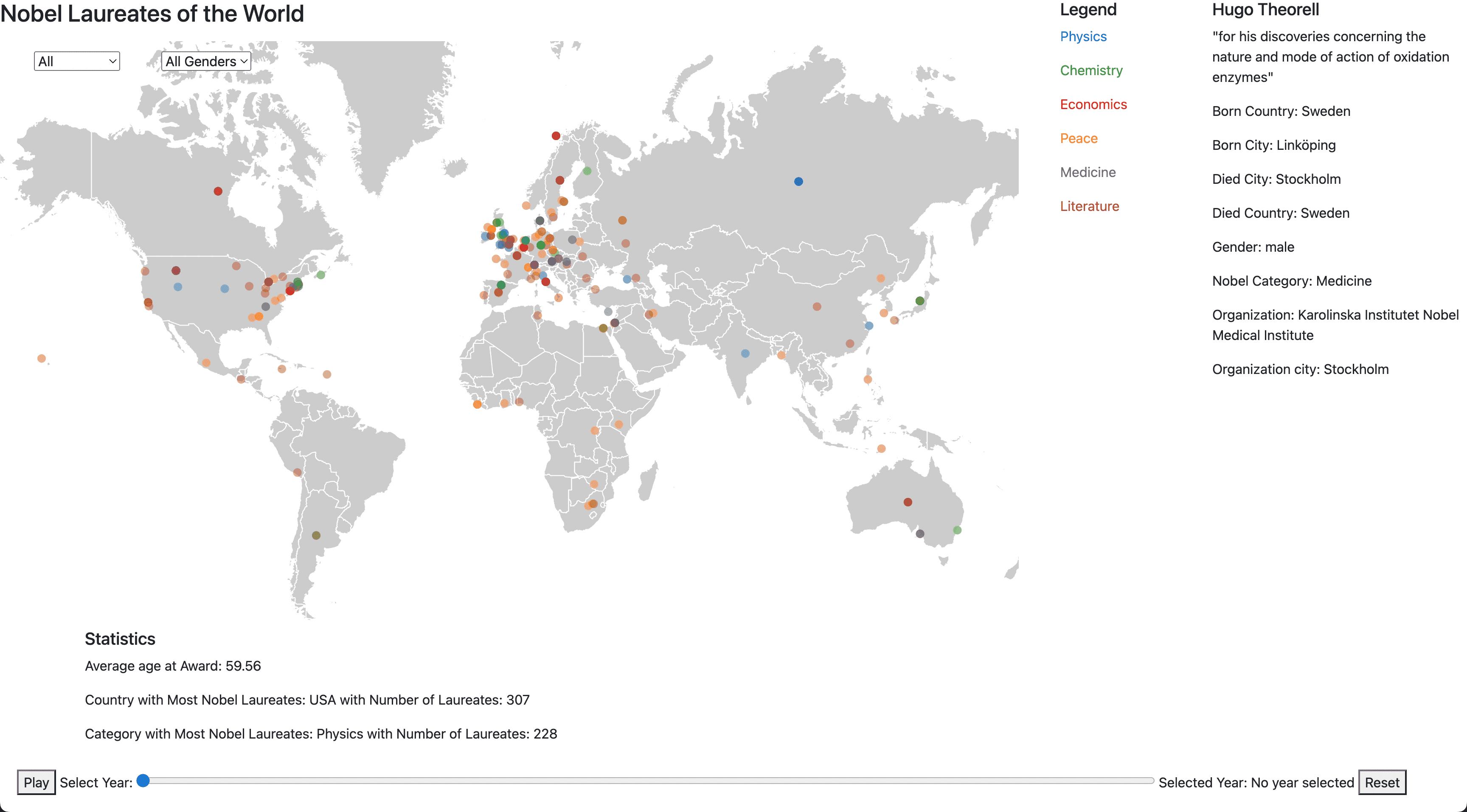Click the Play button to animate years
Image resolution: width=1467 pixels, height=812 pixels.
pos(36,782)
